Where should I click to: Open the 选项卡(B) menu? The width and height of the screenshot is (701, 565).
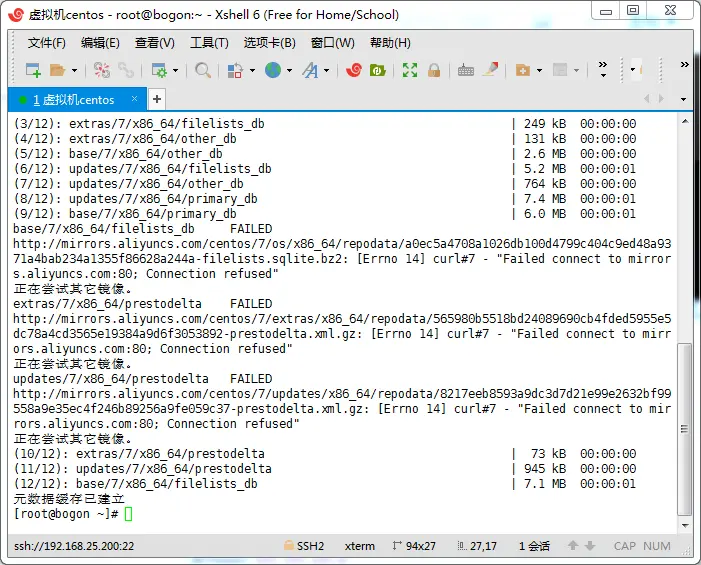tap(270, 43)
